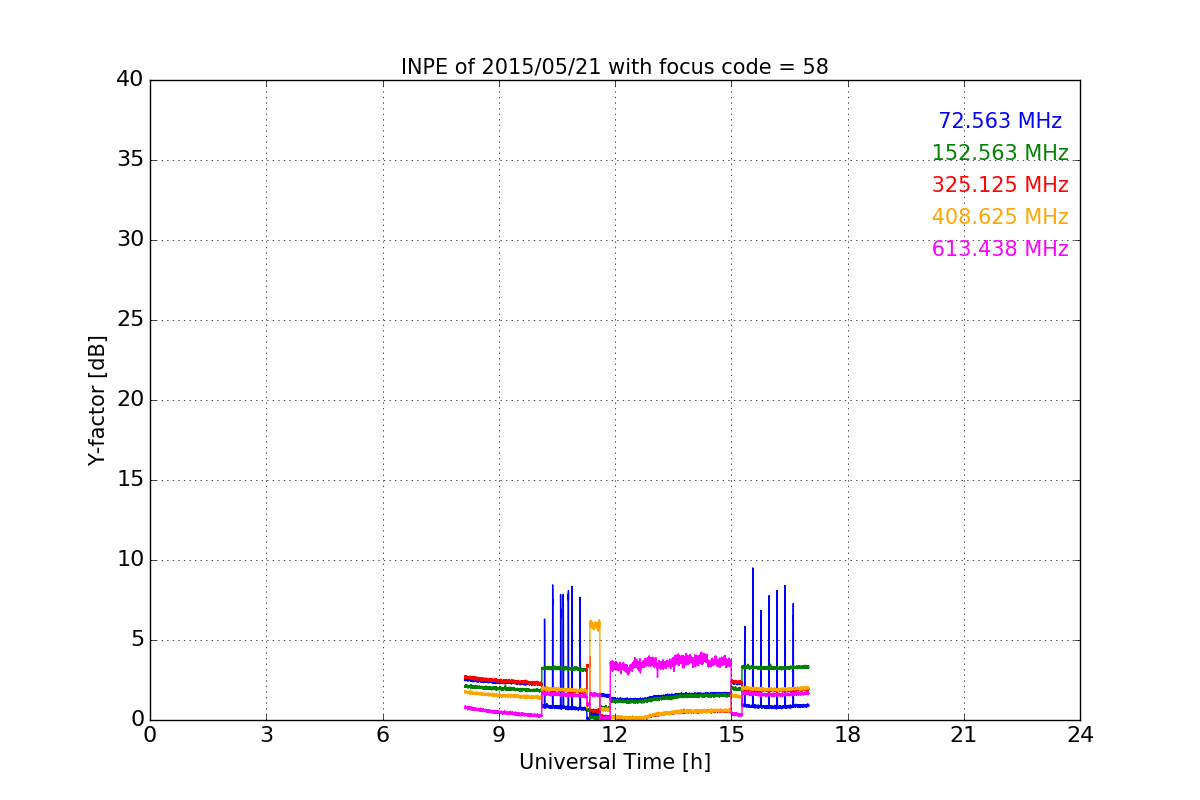Click the x-axis tick label 3
This screenshot has height=800, width=1200.
[x=266, y=735]
